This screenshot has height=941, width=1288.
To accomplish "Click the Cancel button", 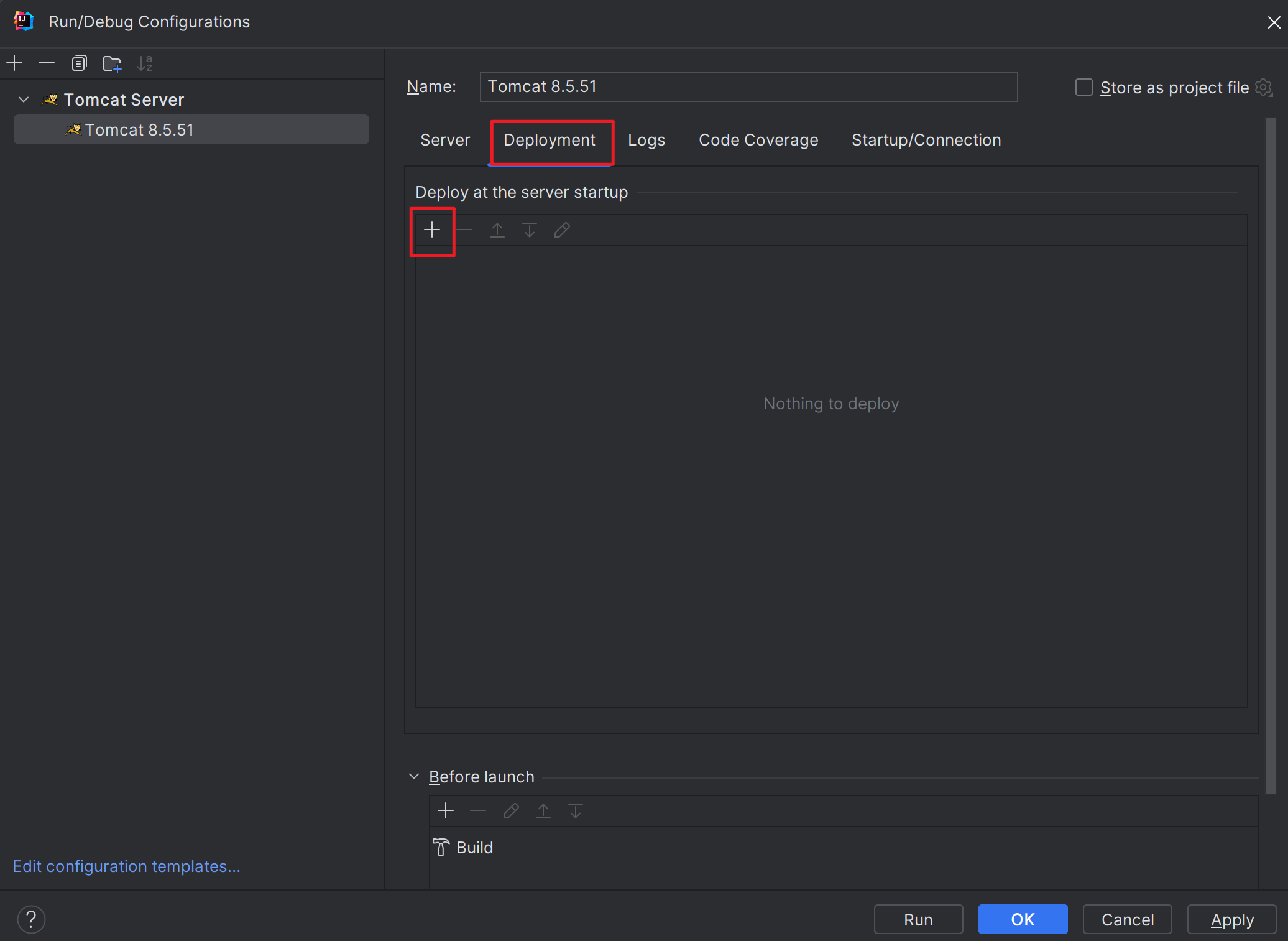I will (x=1127, y=919).
